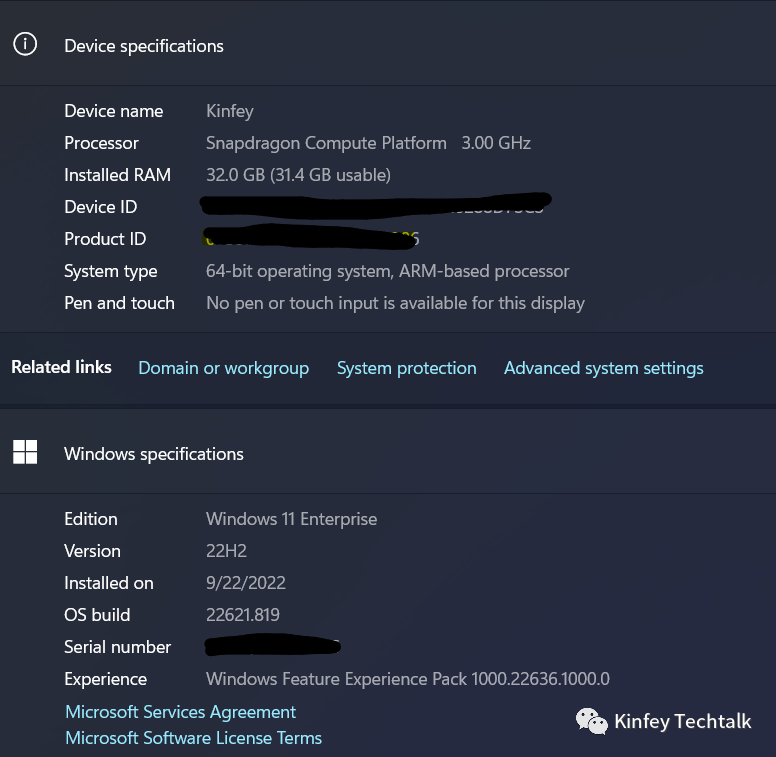This screenshot has width=776, height=757.
Task: Click the Device name label
Action: click(114, 111)
